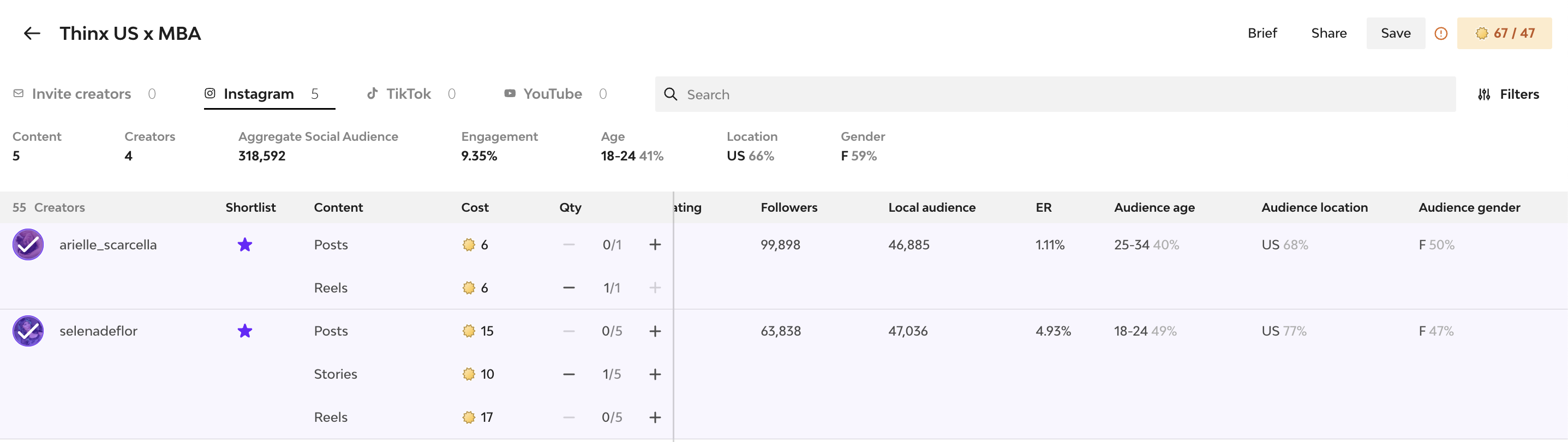Click the YouTube logo icon in tab

click(510, 93)
